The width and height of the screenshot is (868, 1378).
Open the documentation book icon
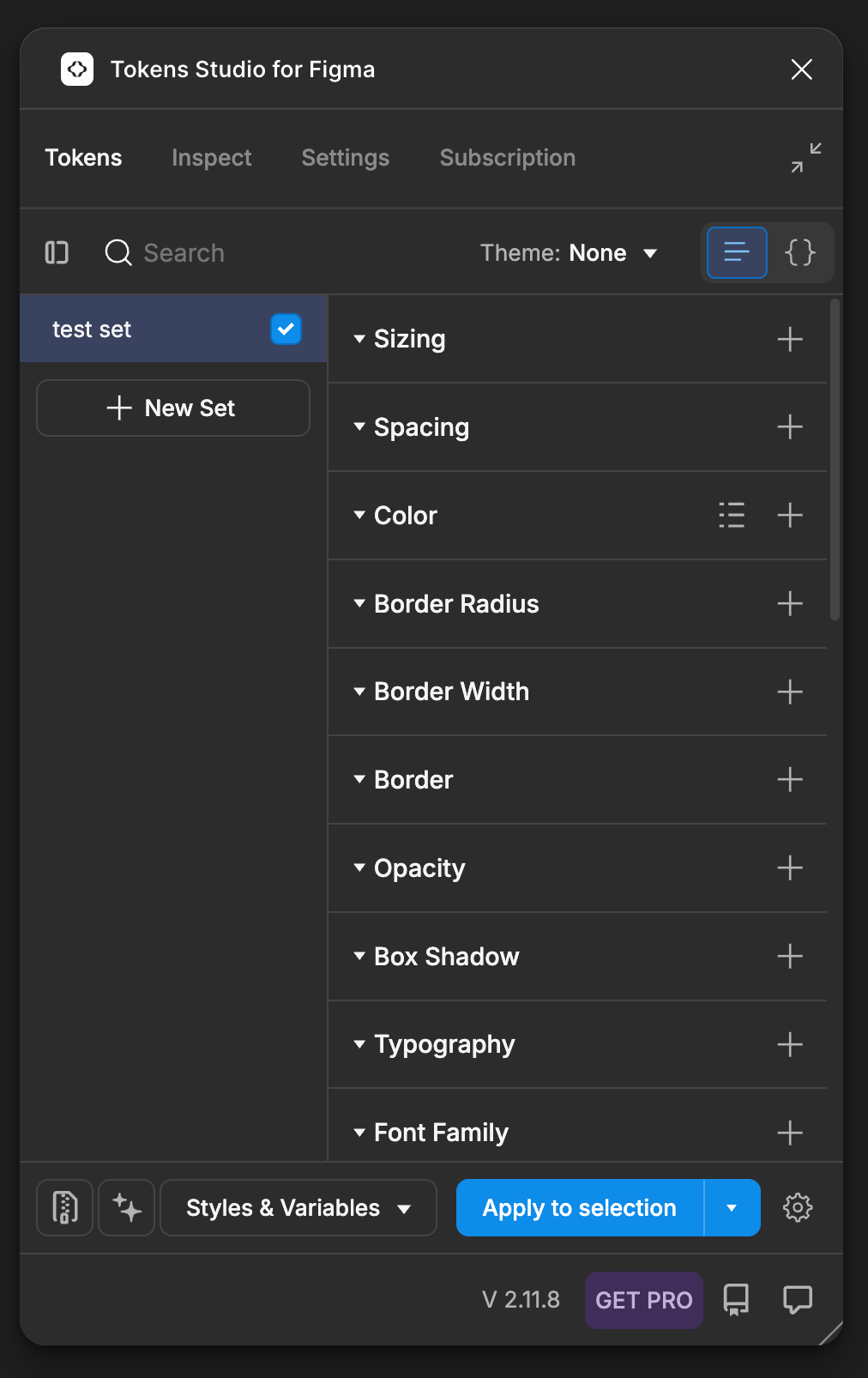click(736, 1300)
